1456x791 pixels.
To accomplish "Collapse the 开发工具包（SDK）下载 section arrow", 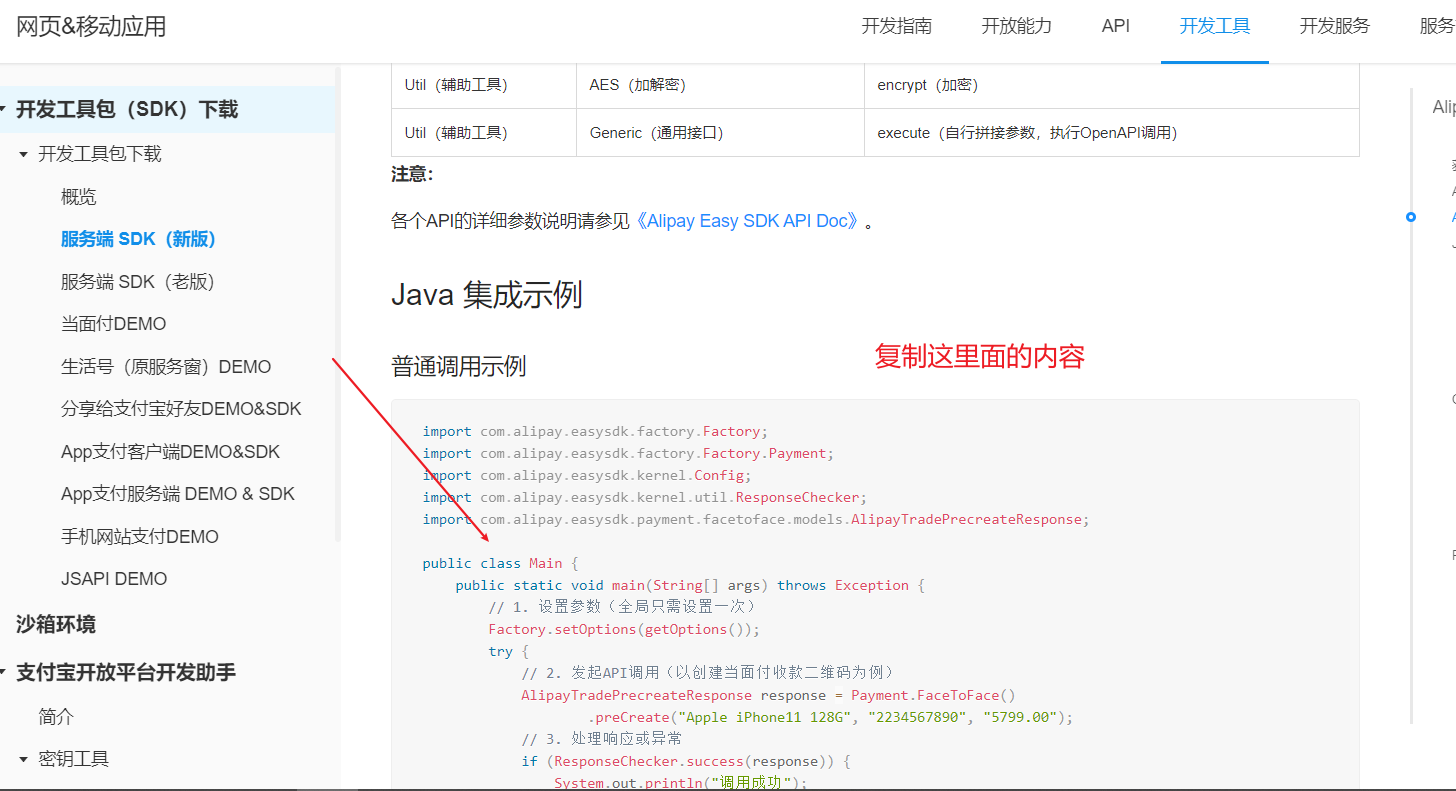I will click(x=4, y=110).
